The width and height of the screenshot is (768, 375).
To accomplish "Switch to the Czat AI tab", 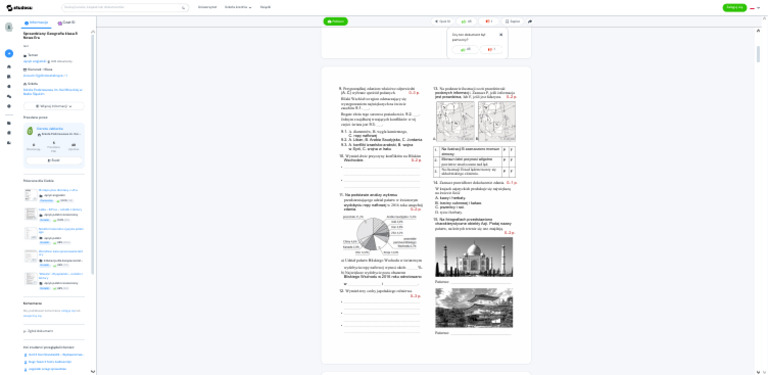I will 66,23.
